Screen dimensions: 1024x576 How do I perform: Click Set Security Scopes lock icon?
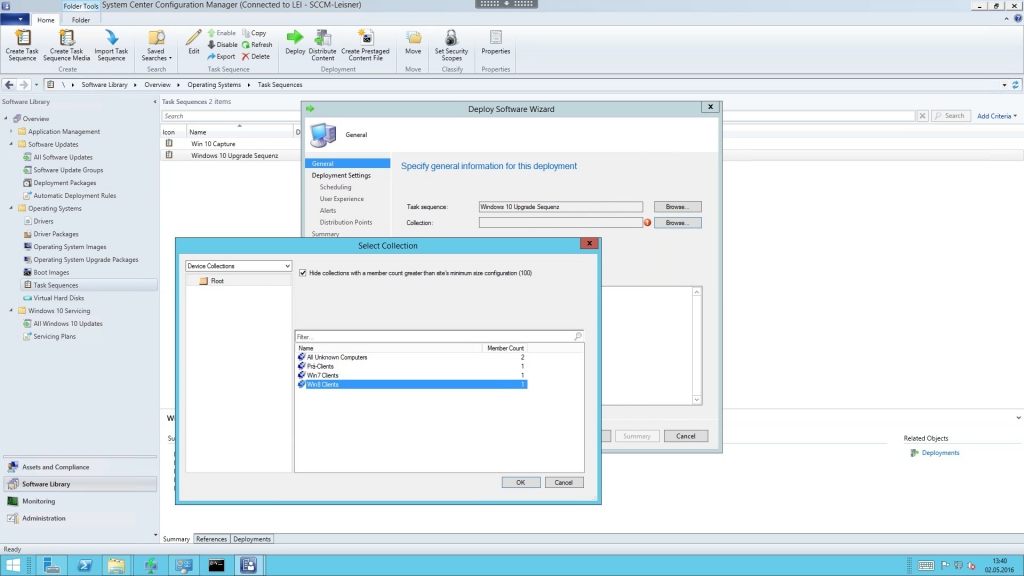coord(451,37)
